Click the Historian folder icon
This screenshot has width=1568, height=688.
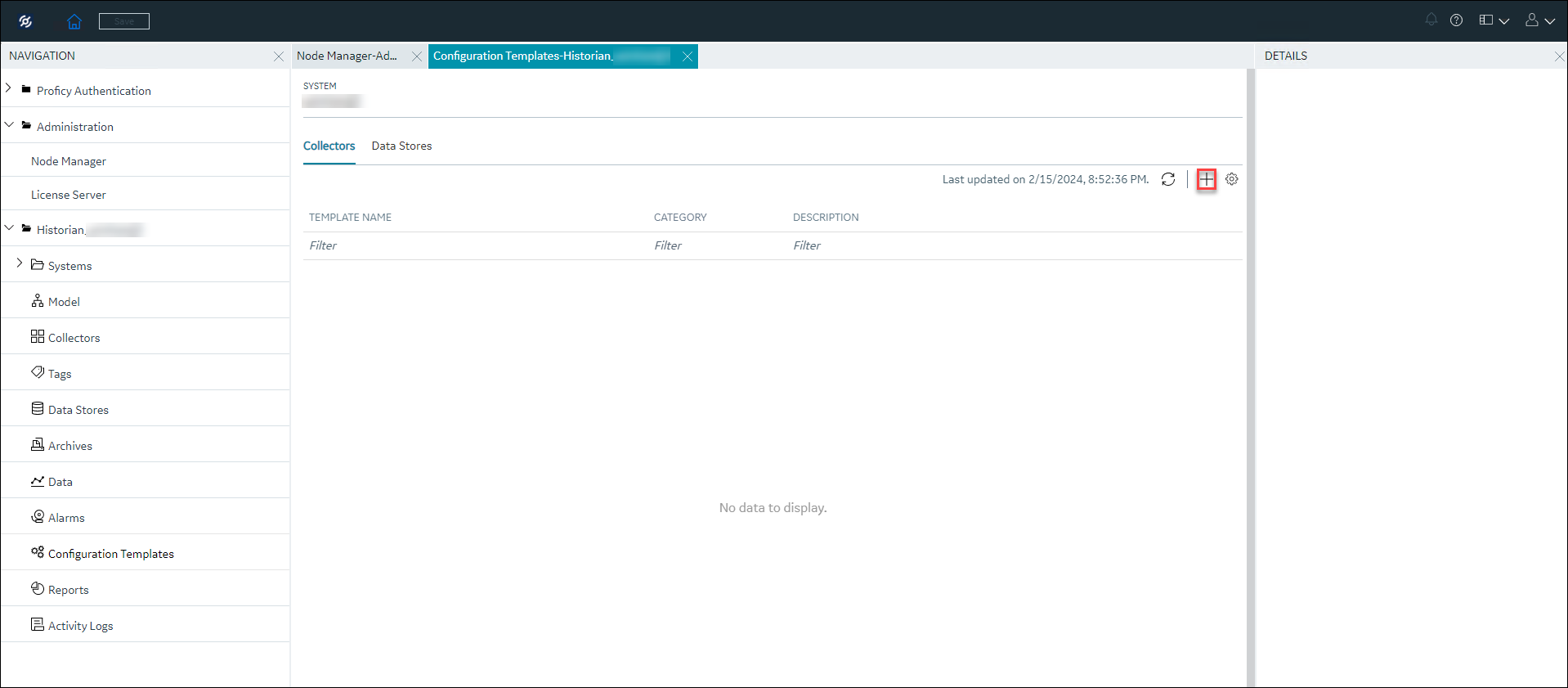[x=26, y=228]
